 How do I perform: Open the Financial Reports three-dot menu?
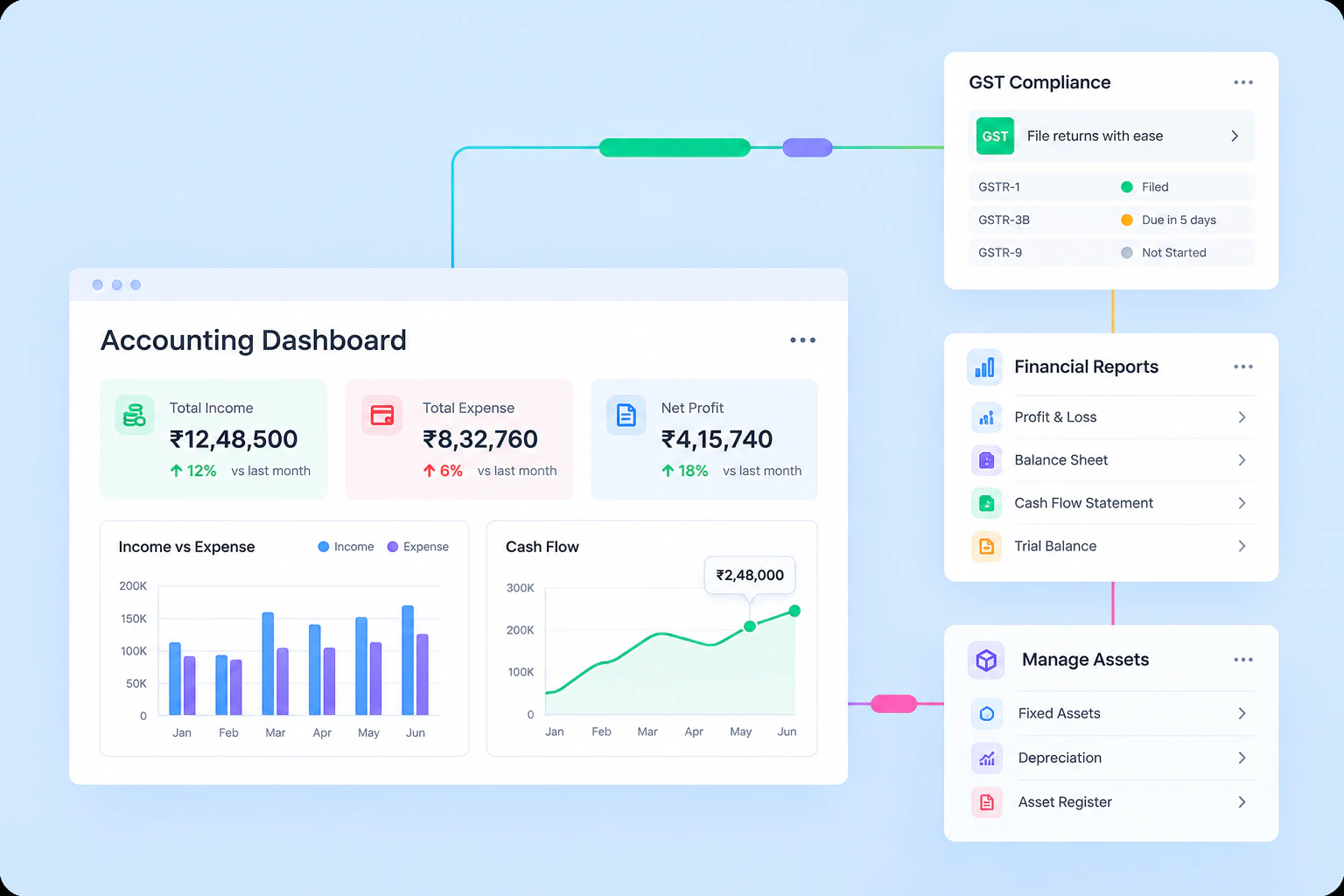click(x=1243, y=367)
